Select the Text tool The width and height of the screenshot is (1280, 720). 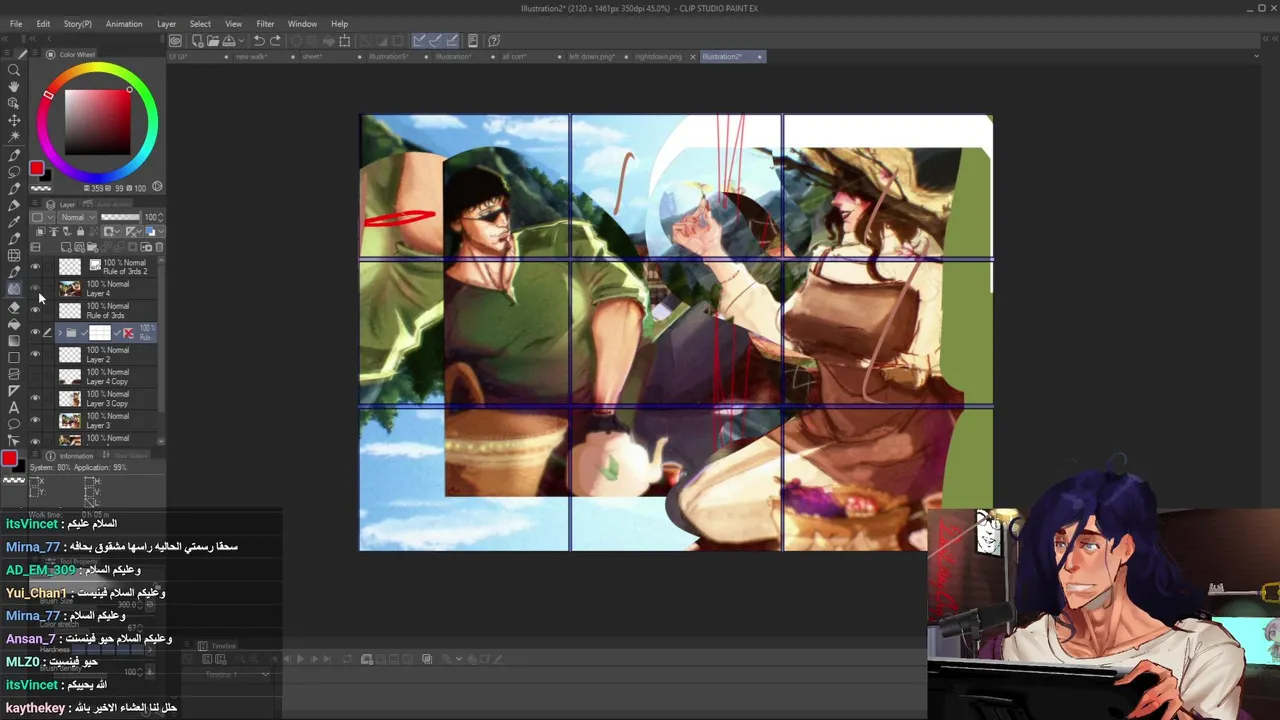coord(14,407)
